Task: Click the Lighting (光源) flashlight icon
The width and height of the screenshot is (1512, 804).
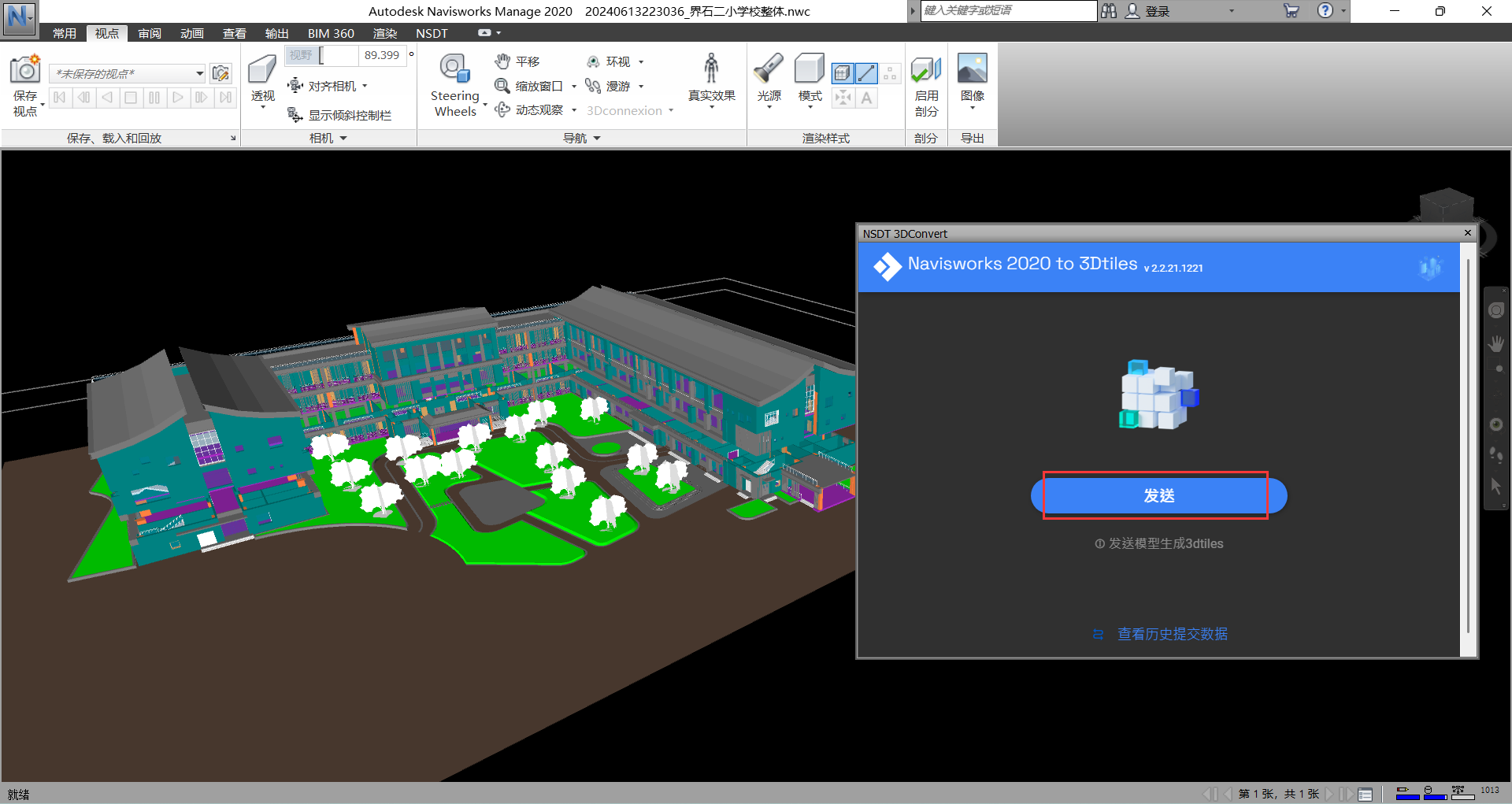Action: pyautogui.click(x=769, y=69)
